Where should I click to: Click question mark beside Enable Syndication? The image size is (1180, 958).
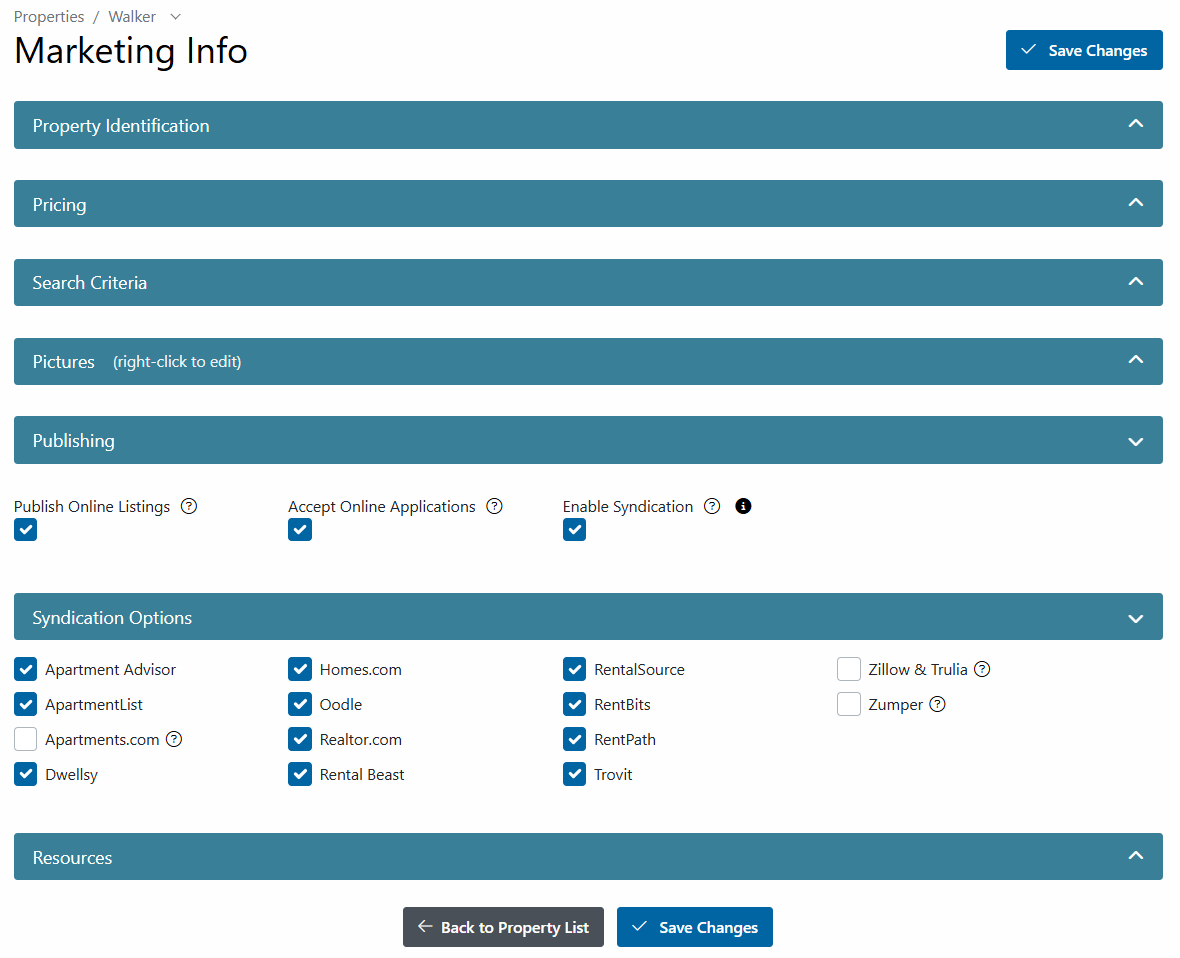coord(712,506)
